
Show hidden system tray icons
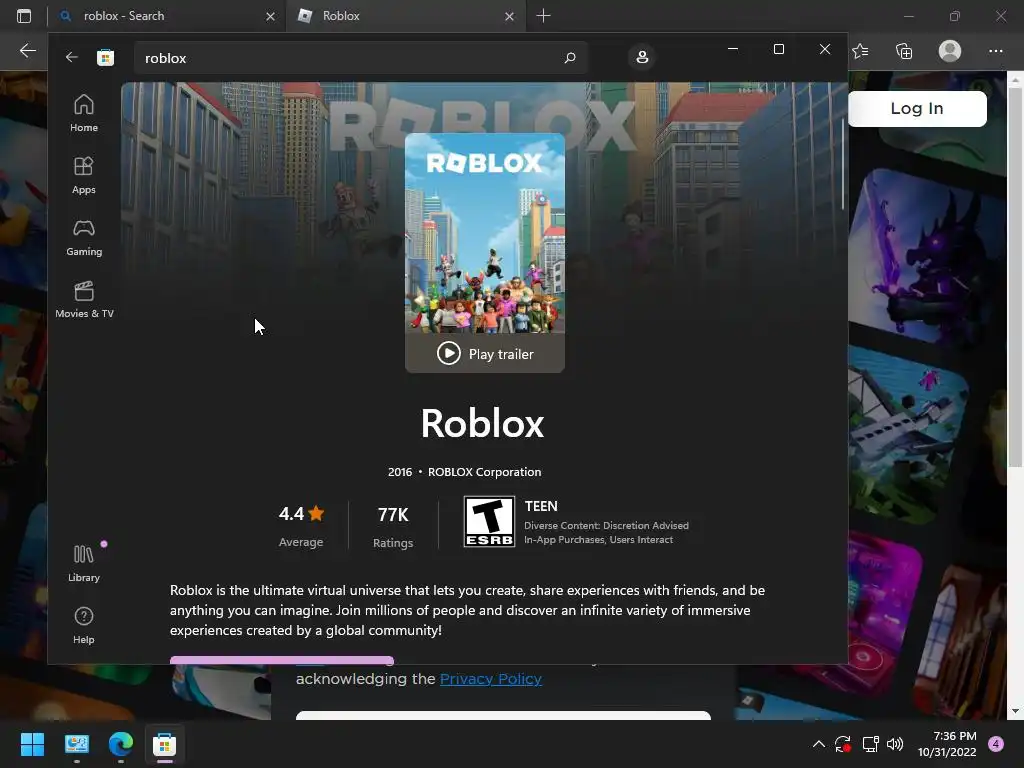(x=818, y=744)
